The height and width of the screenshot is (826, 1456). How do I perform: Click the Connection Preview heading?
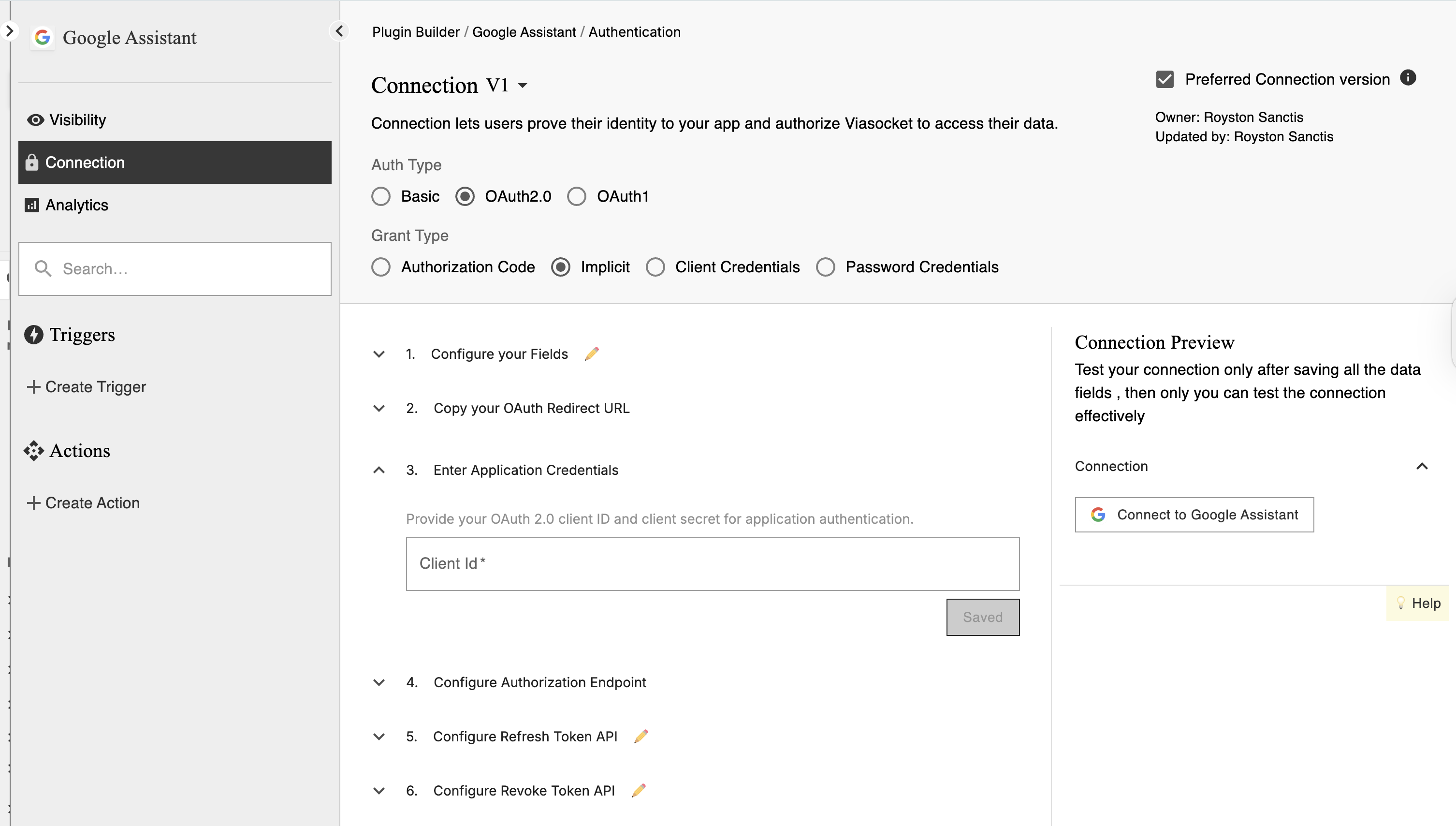(1154, 342)
